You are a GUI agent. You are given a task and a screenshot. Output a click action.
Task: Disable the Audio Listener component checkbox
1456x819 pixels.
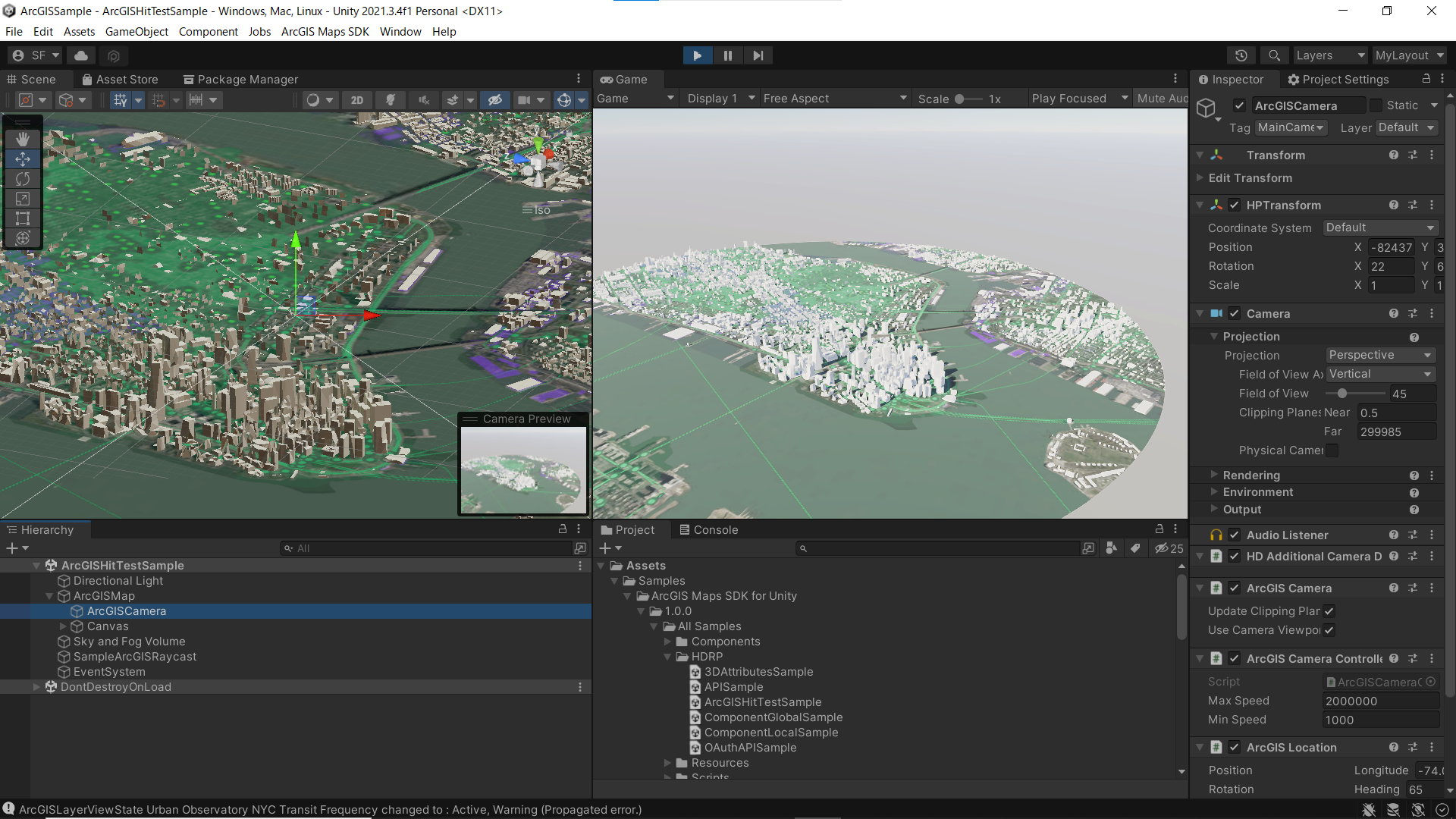[1235, 535]
